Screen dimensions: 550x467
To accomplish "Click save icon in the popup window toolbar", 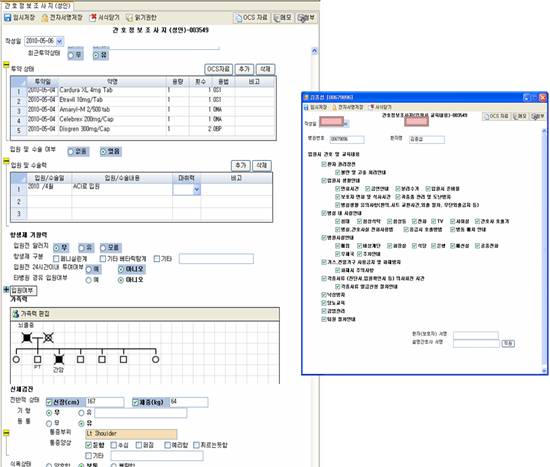I will point(306,107).
